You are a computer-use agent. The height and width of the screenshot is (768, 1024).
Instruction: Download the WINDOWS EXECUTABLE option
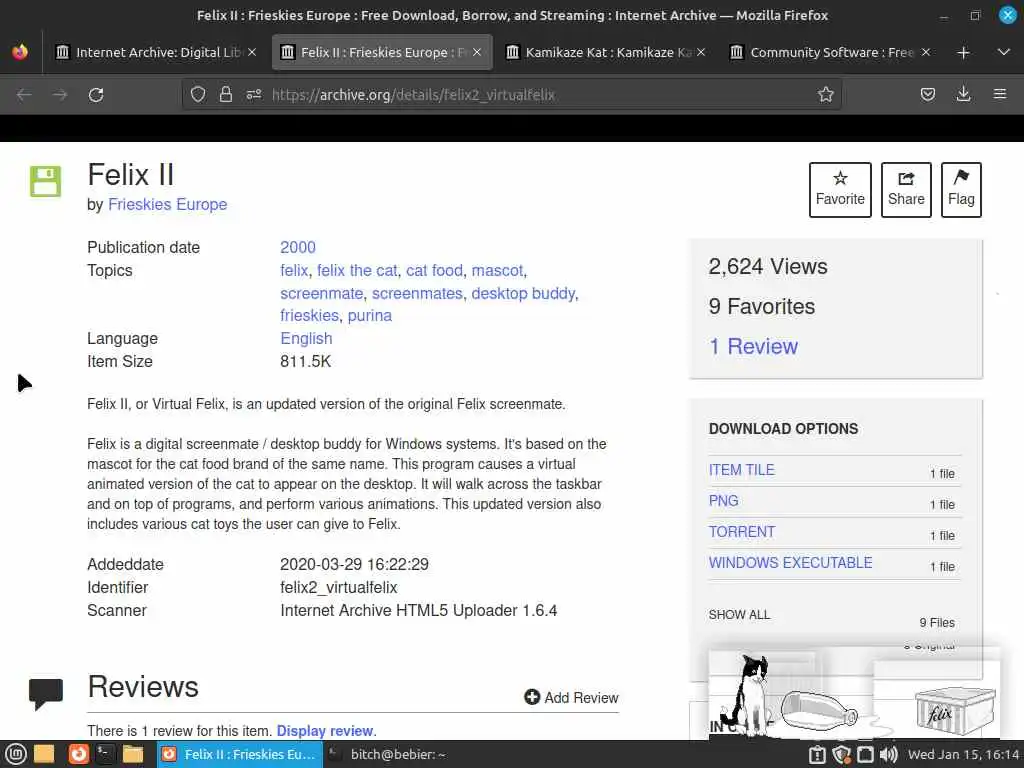(x=790, y=563)
